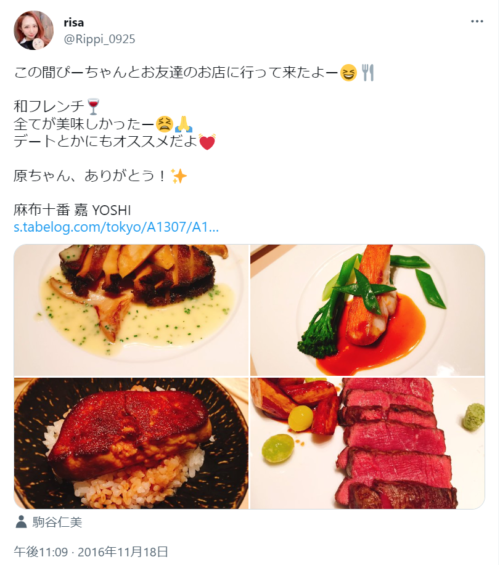This screenshot has height=565, width=500.
Task: Visit the @Rippi_0925 handle link
Action: coord(99,39)
